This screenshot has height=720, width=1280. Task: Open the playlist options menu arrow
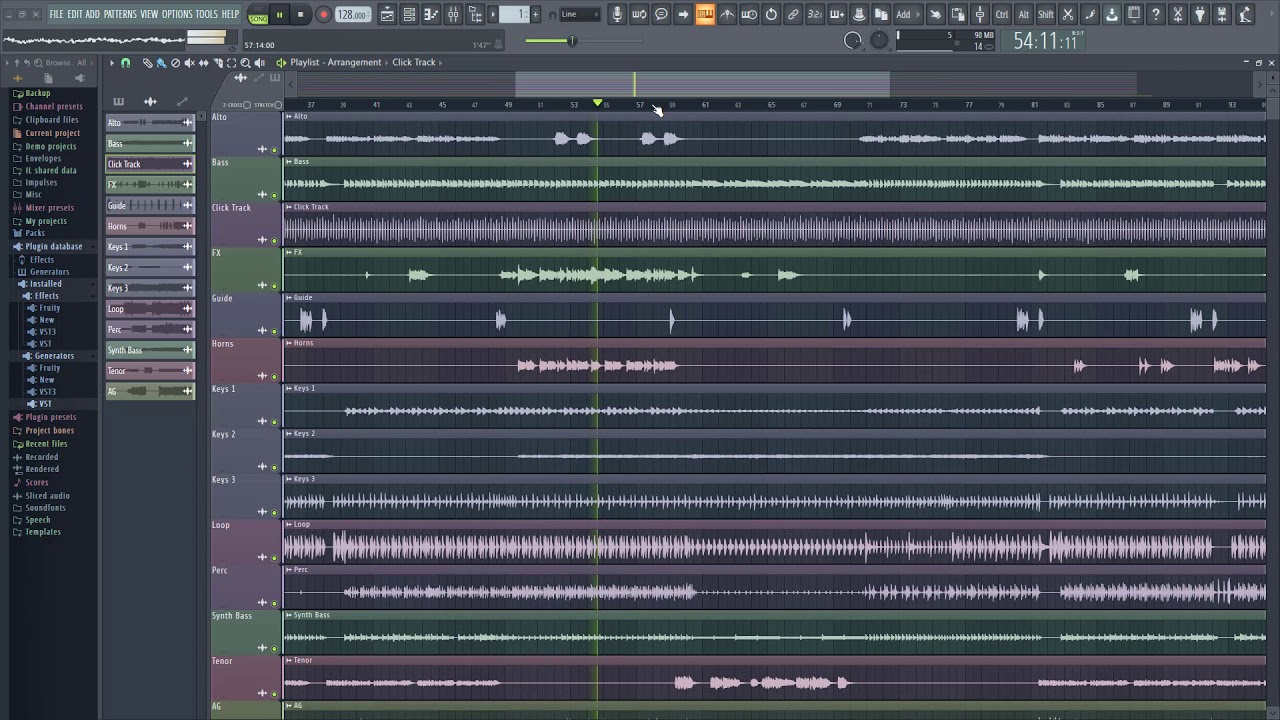click(x=112, y=63)
